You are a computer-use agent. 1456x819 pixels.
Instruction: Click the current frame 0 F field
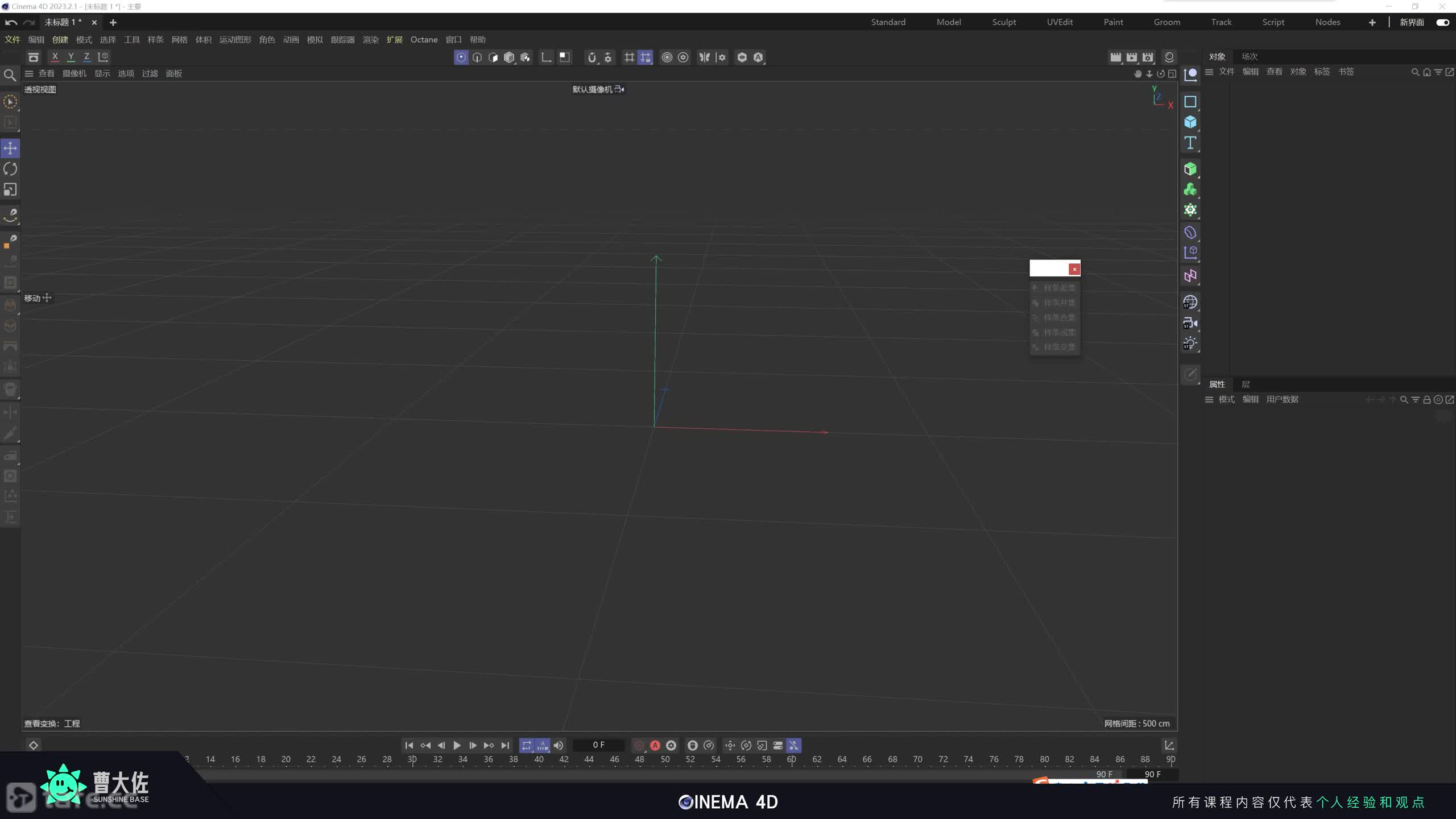[598, 745]
